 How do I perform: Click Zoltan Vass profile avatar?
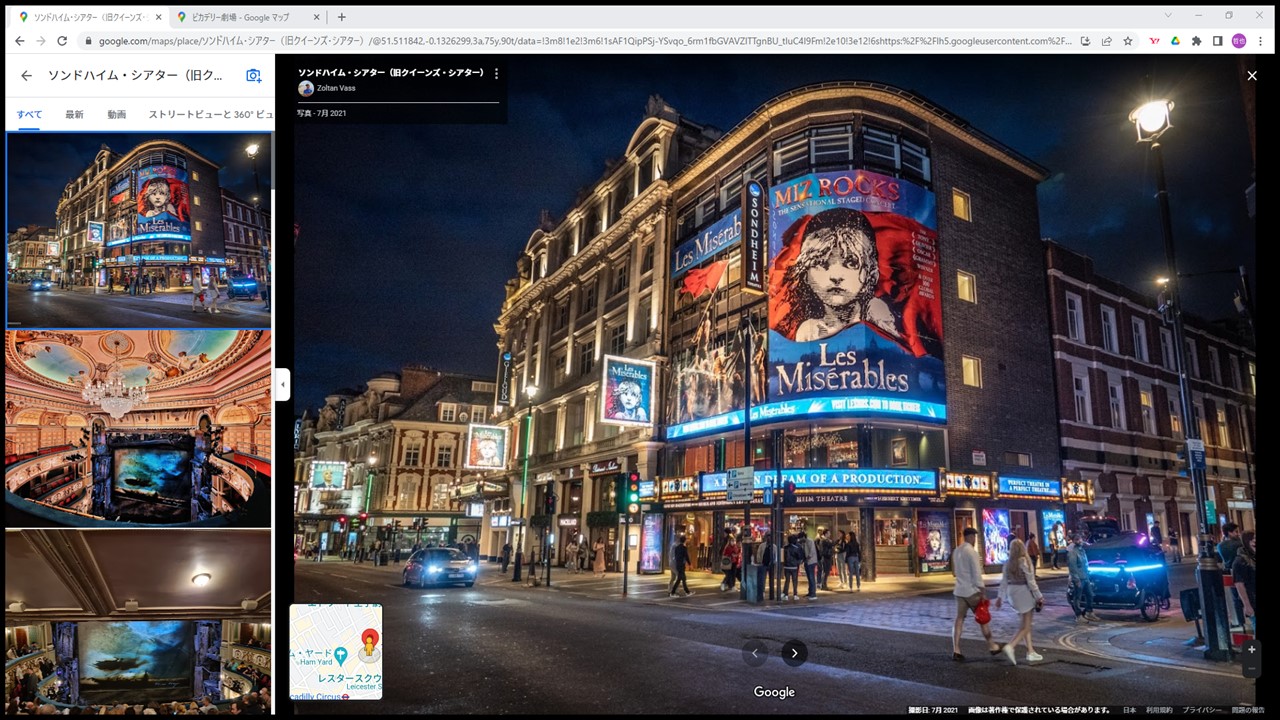(306, 88)
